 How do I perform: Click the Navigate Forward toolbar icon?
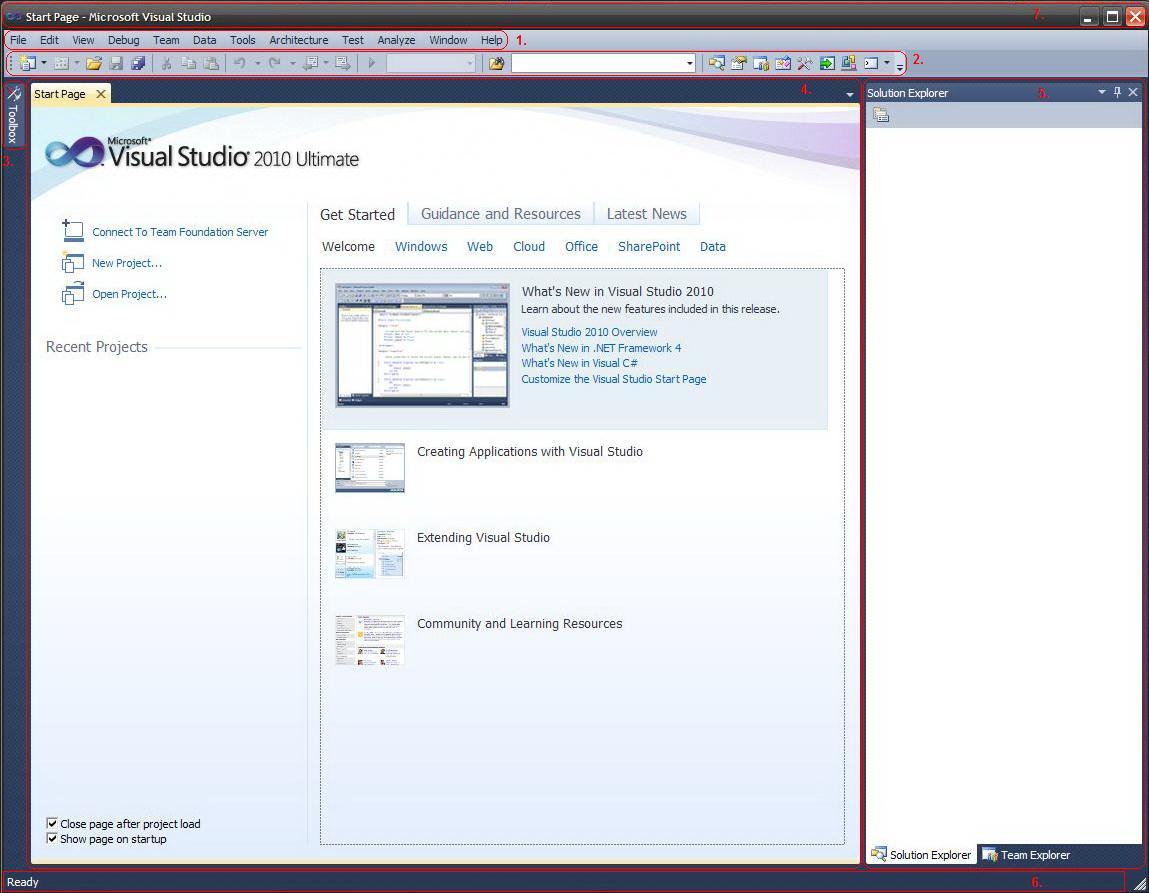coord(342,64)
